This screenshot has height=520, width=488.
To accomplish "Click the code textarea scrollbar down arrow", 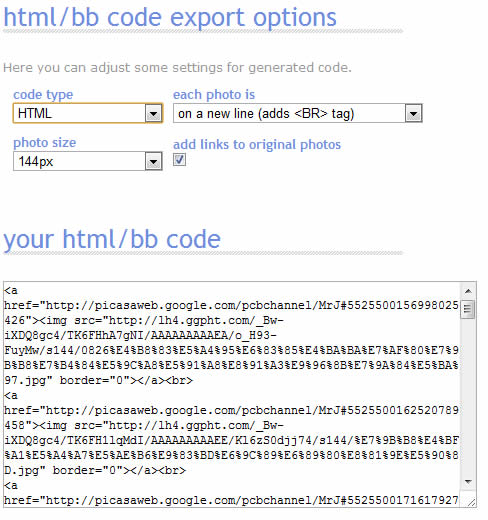I will pos(468,481).
